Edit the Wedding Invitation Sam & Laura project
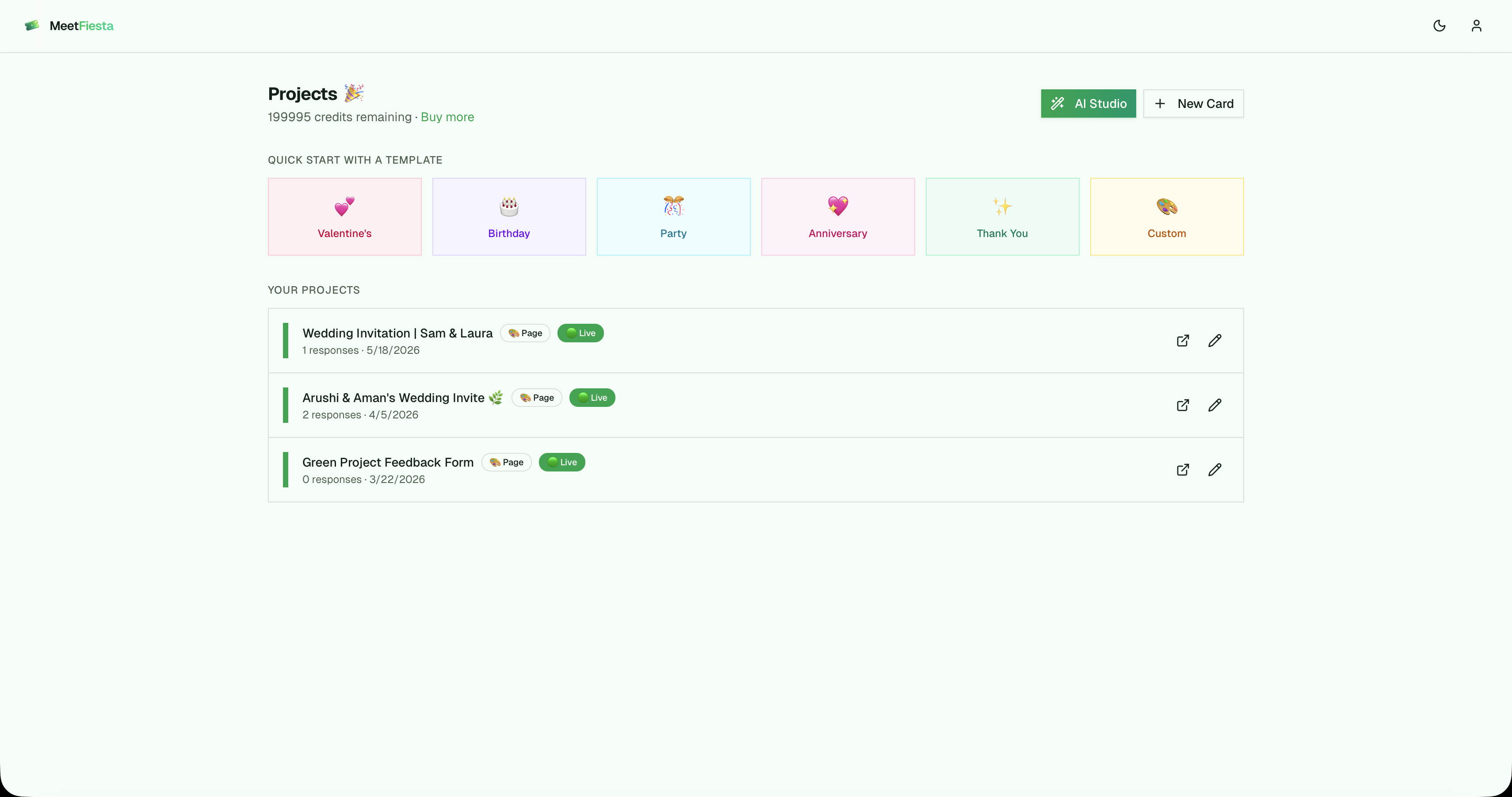The image size is (1512, 797). [x=1214, y=341]
